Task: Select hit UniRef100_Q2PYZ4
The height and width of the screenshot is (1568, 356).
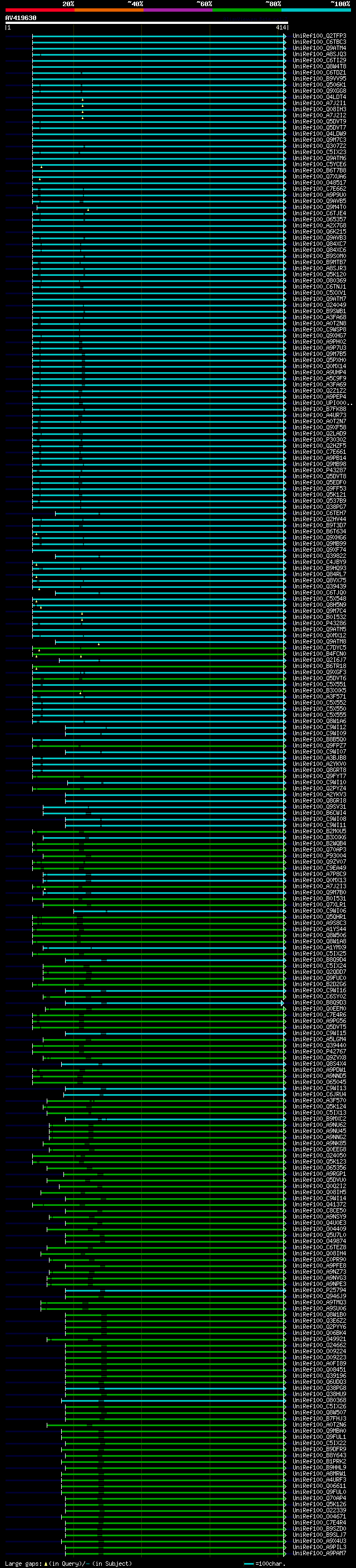Action: [x=319, y=788]
